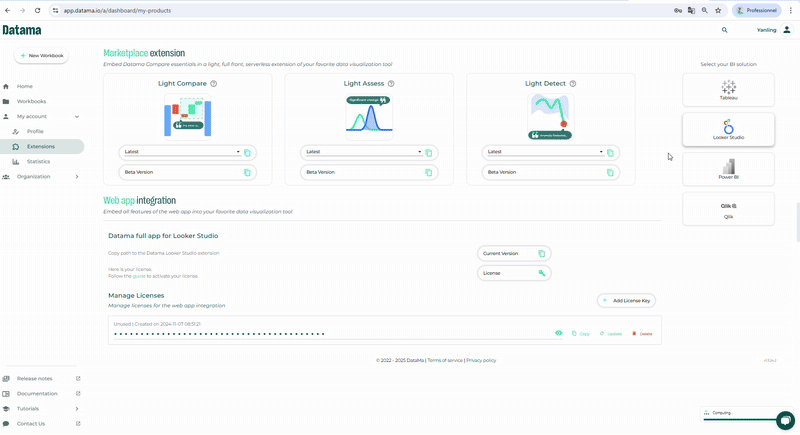Copy Light Compare Beta Version link
Screen dimensions: 800x435
[x=247, y=172]
